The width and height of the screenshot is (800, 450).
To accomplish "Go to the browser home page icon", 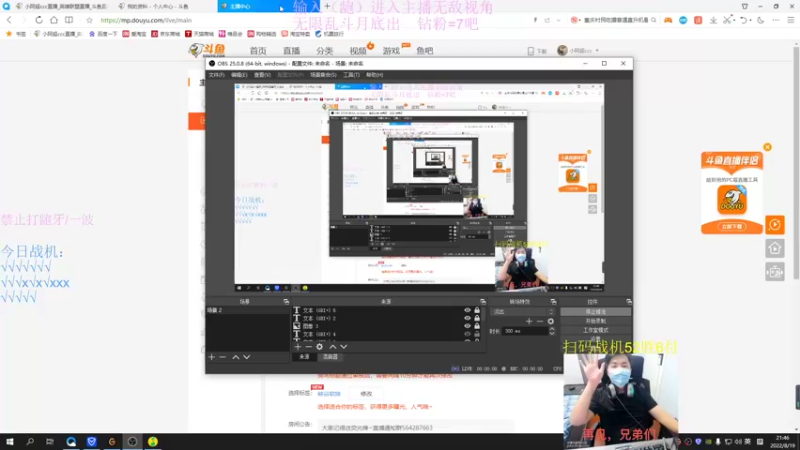I will [54, 20].
